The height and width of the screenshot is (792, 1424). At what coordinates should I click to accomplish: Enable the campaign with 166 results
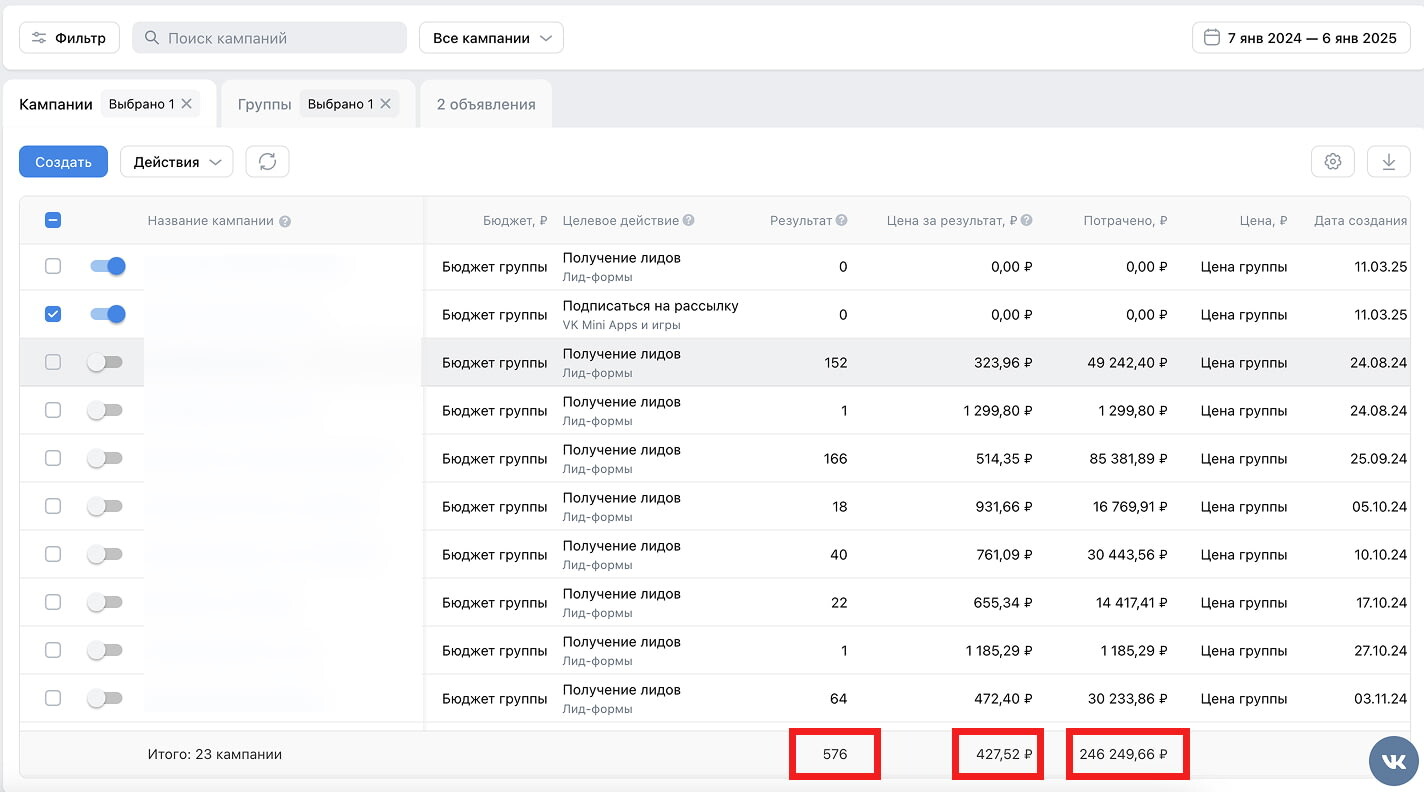[105, 458]
